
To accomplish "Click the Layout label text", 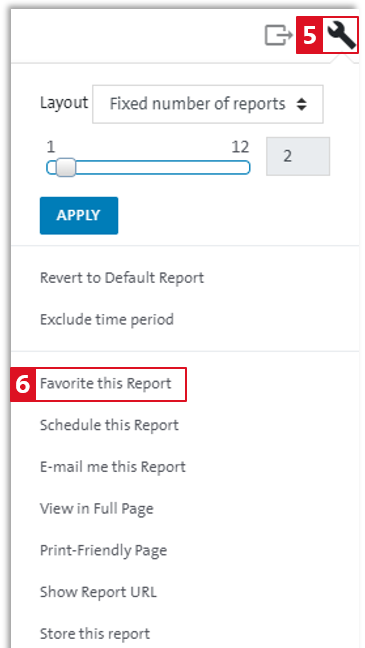I will click(x=64, y=102).
